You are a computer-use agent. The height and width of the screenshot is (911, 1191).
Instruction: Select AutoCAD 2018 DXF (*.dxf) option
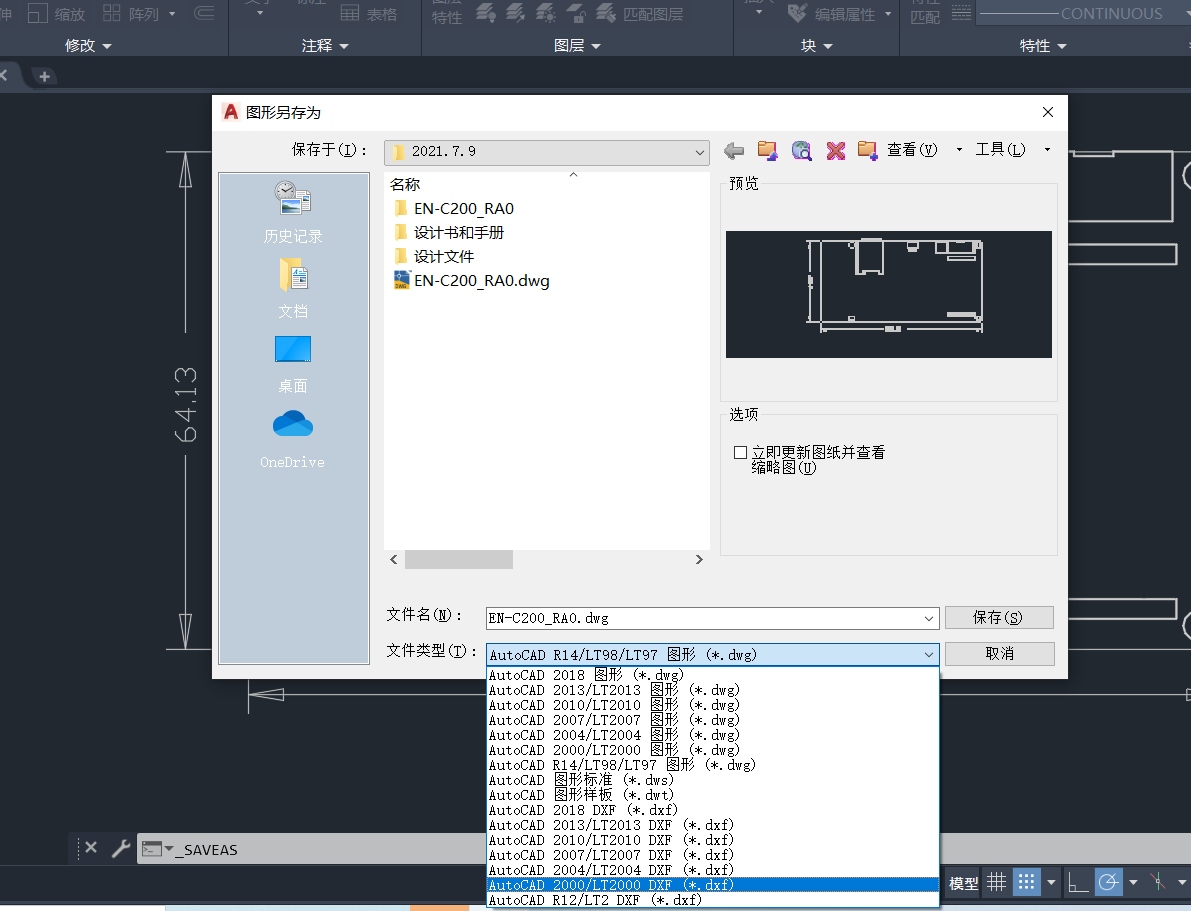point(712,810)
